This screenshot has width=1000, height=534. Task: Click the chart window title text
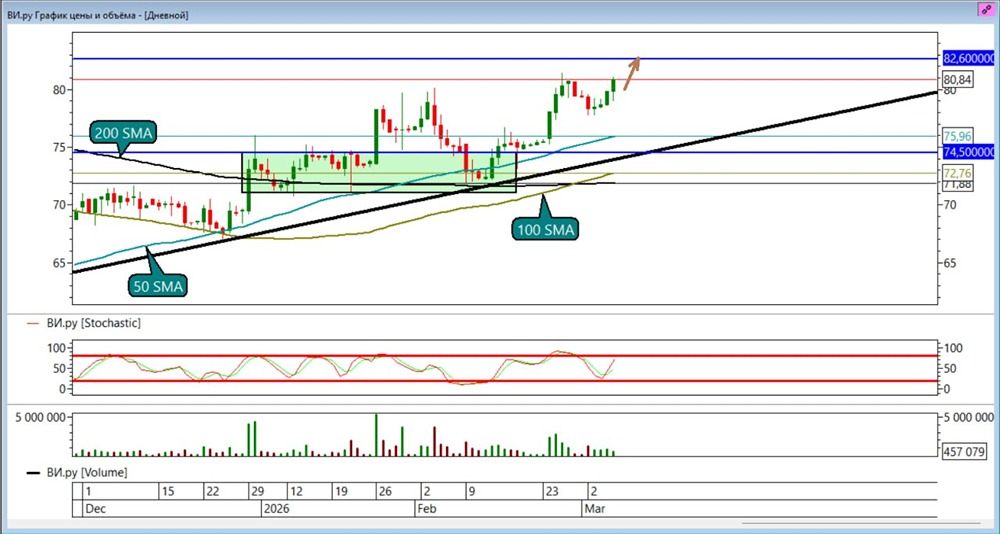point(98,14)
